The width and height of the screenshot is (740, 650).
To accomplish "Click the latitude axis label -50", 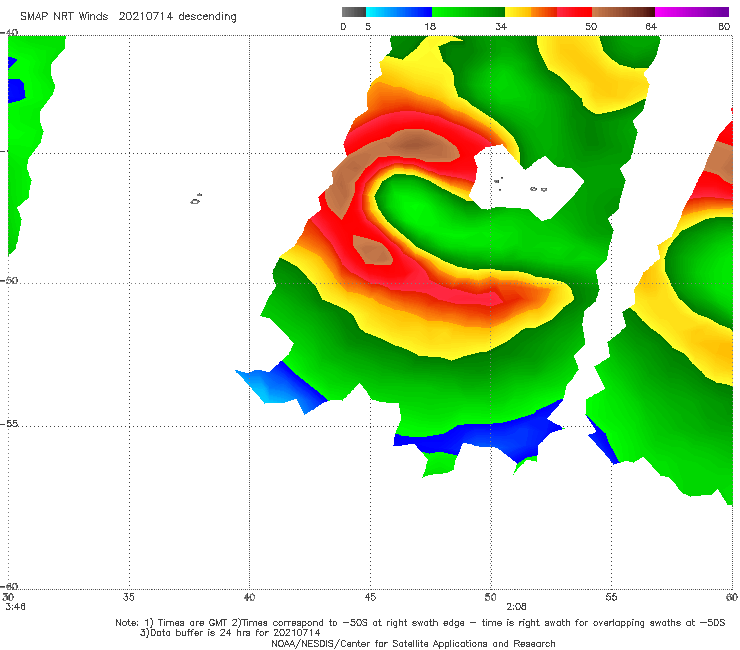I will [9, 280].
